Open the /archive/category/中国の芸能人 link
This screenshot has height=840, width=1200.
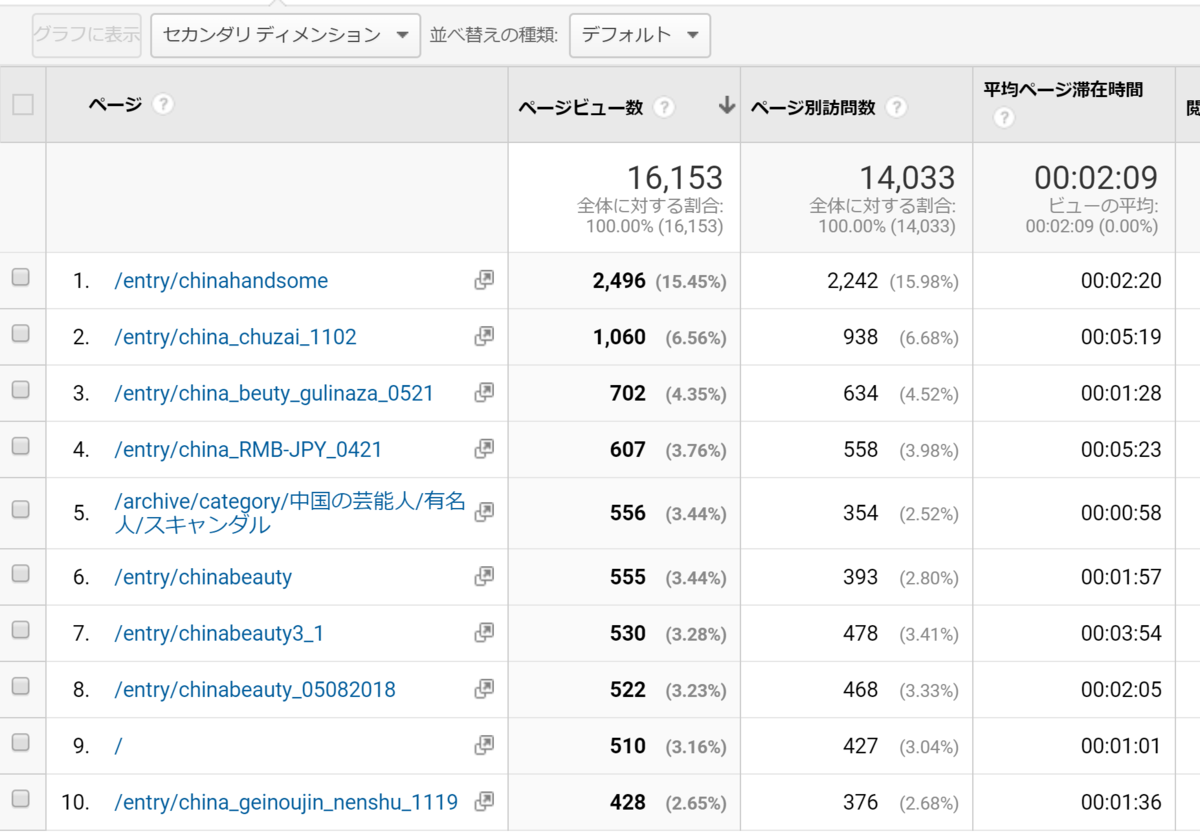coord(290,513)
